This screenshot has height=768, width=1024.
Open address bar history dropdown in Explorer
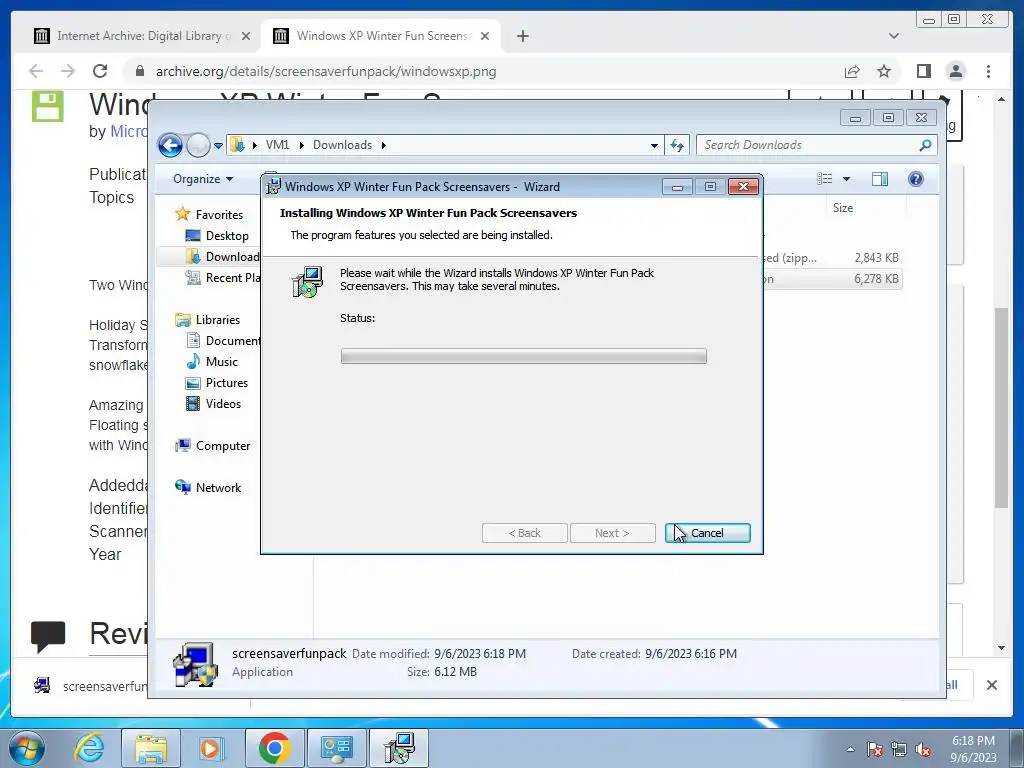tap(654, 145)
